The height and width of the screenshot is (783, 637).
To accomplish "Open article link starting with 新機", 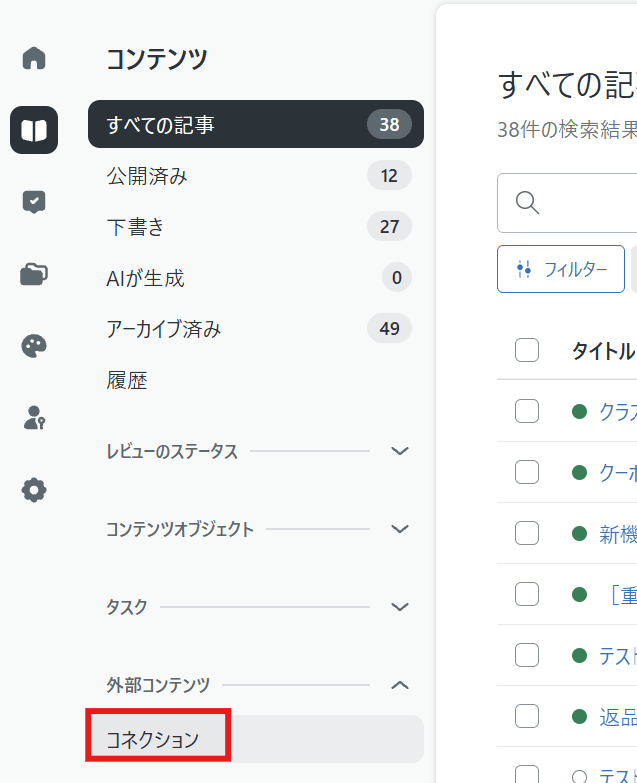I will 618,534.
